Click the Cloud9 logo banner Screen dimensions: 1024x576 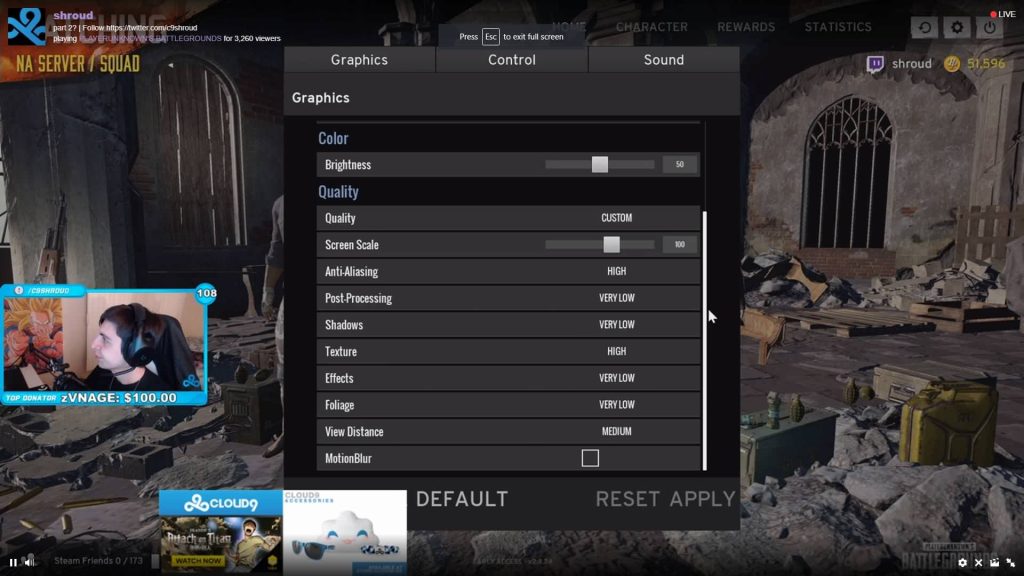point(221,503)
